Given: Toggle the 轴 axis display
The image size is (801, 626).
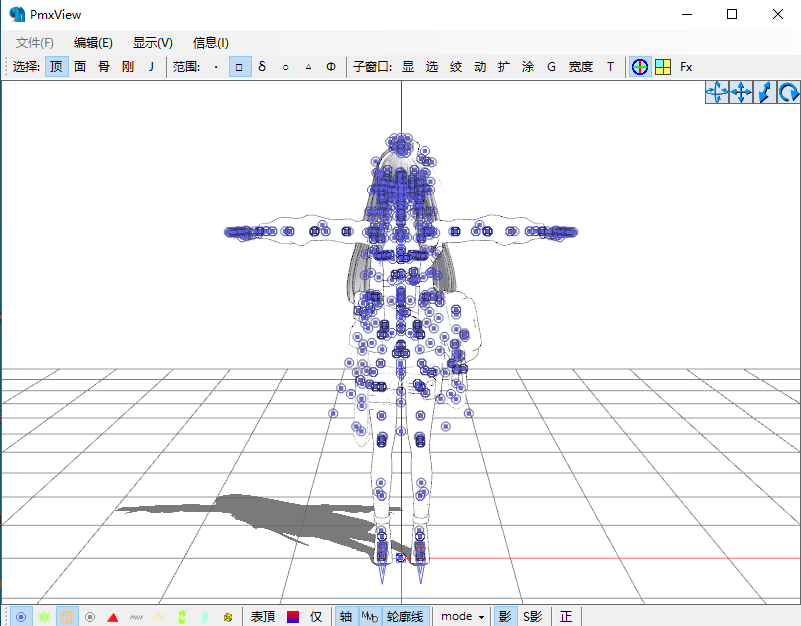Looking at the screenshot, I should pyautogui.click(x=345, y=616).
